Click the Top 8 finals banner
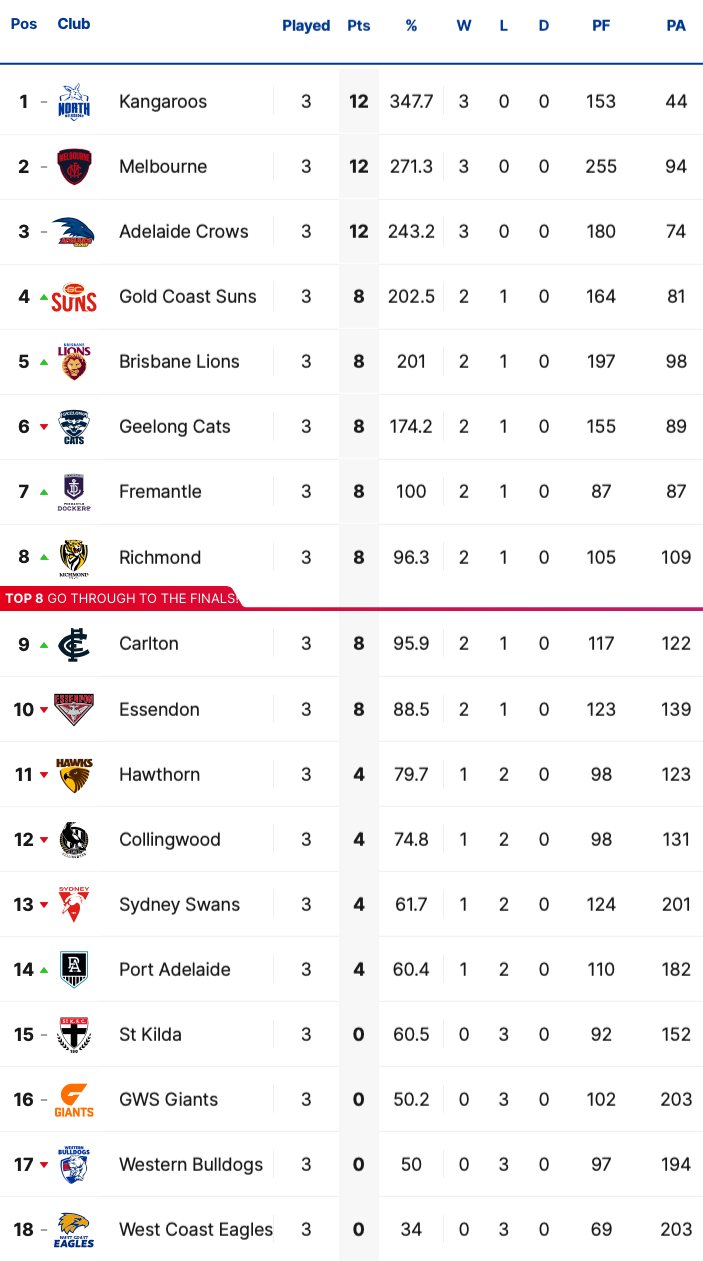This screenshot has width=703, height=1261. [x=121, y=598]
